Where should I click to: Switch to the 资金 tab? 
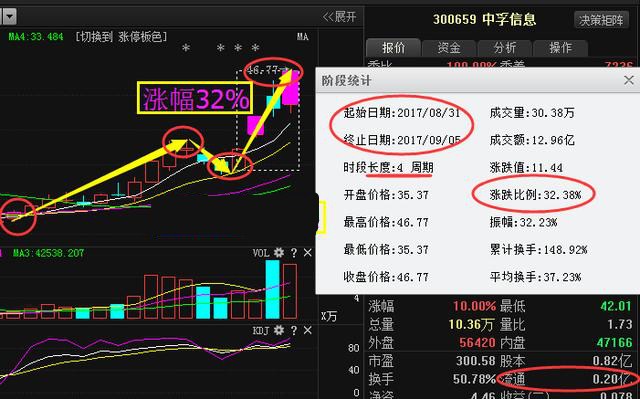(449, 48)
